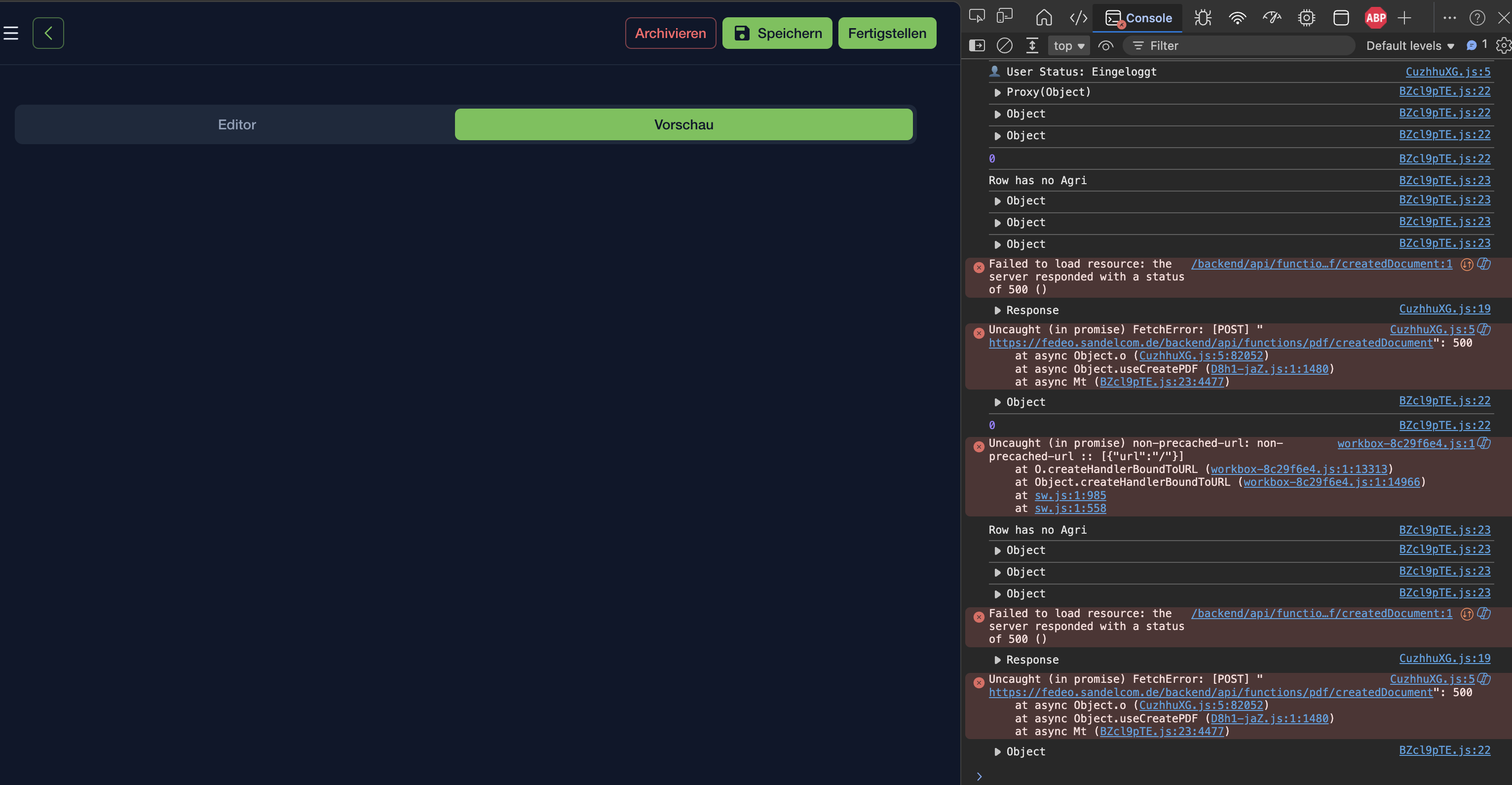Open the Sources debugger bug icon

point(1203,18)
